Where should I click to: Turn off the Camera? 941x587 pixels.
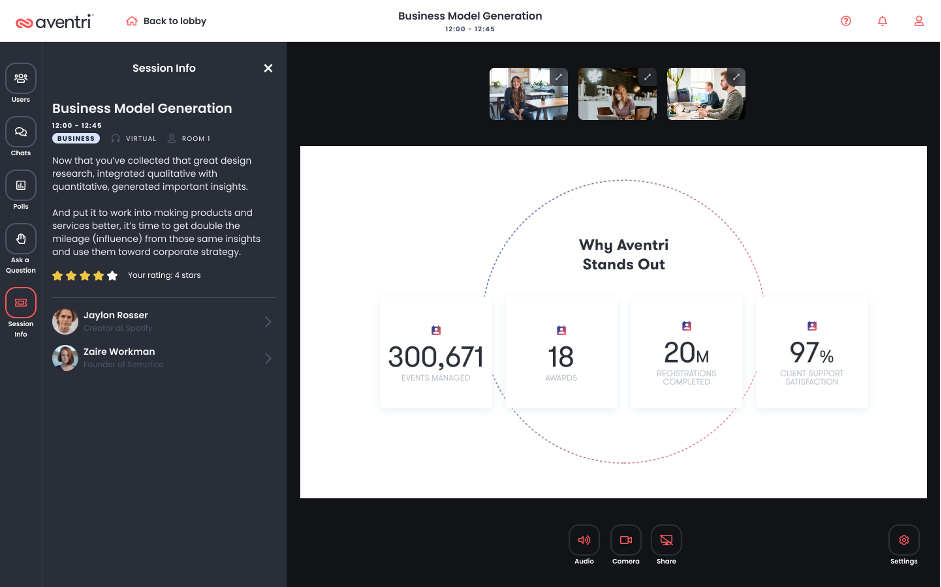coord(625,540)
